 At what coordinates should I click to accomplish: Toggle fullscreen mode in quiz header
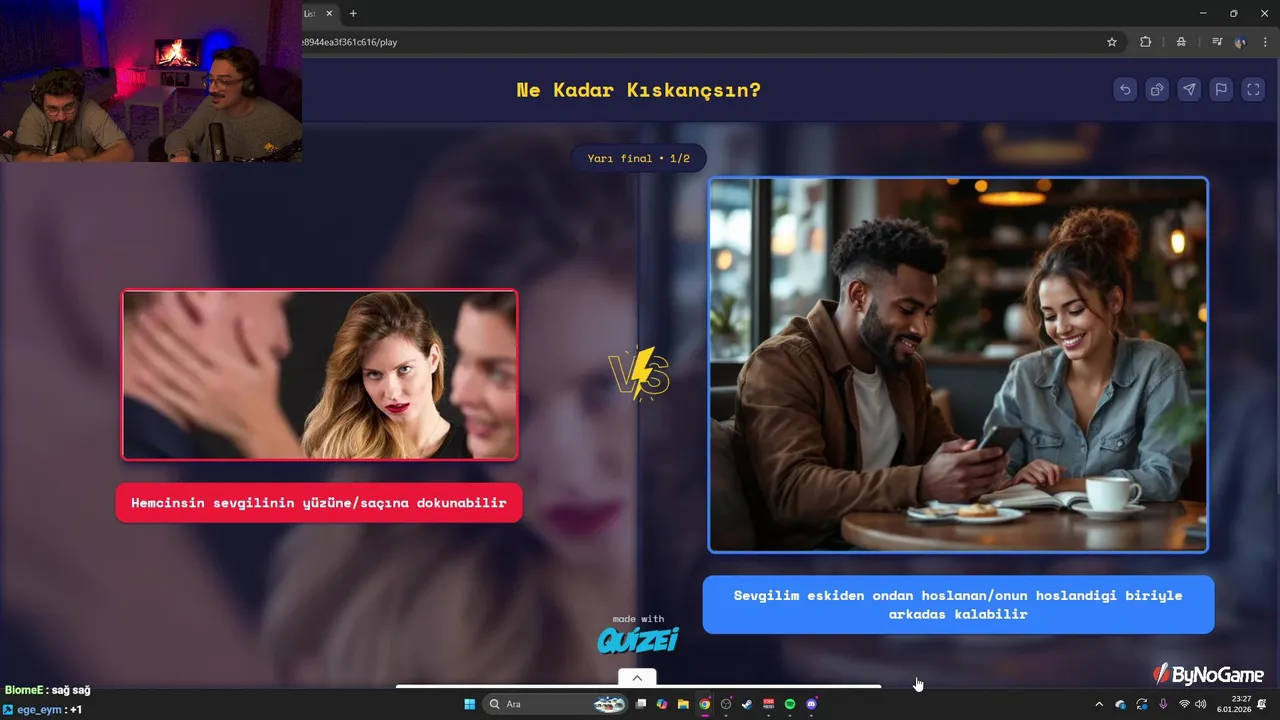1253,90
